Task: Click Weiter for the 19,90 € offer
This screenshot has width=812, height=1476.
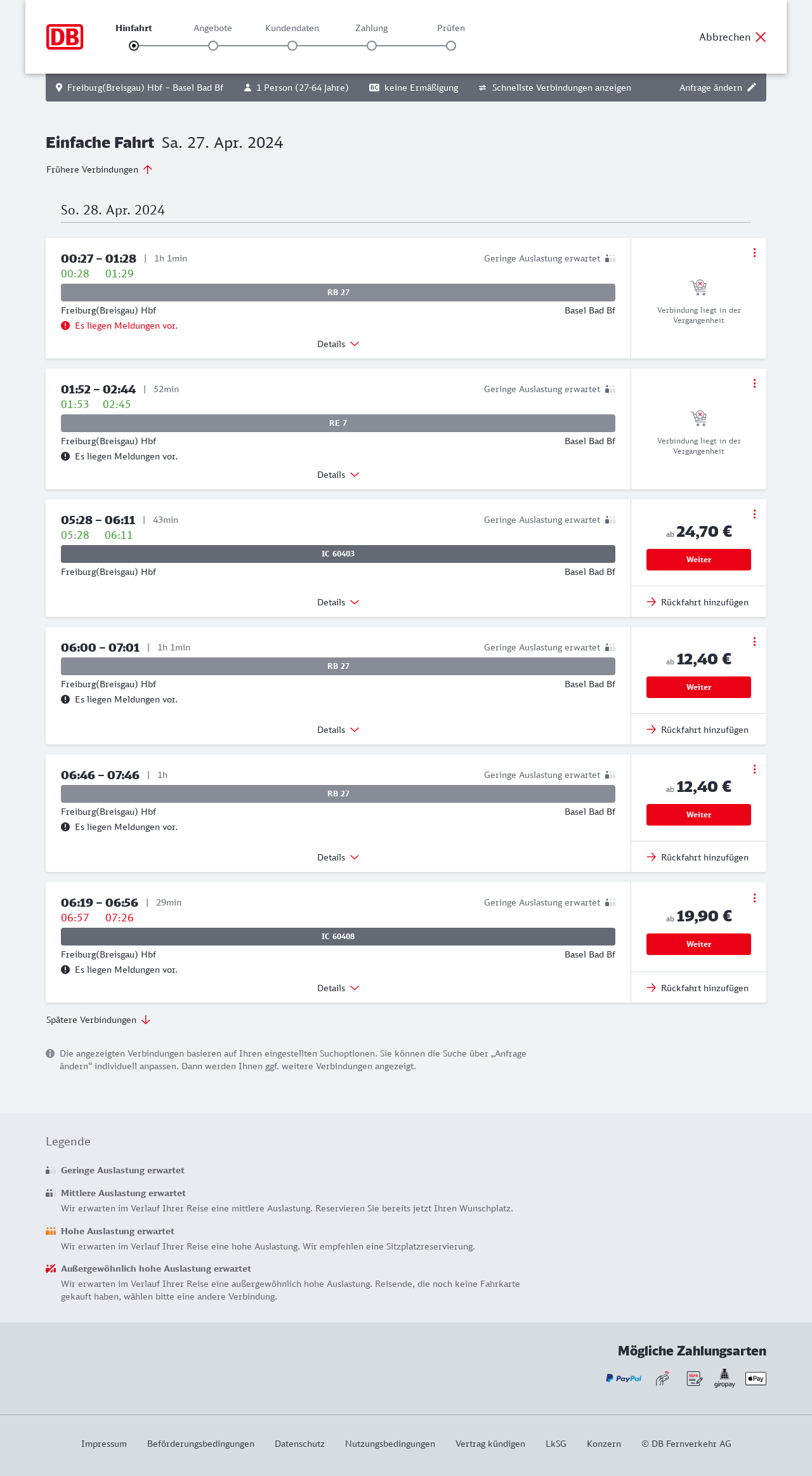Action: (698, 944)
